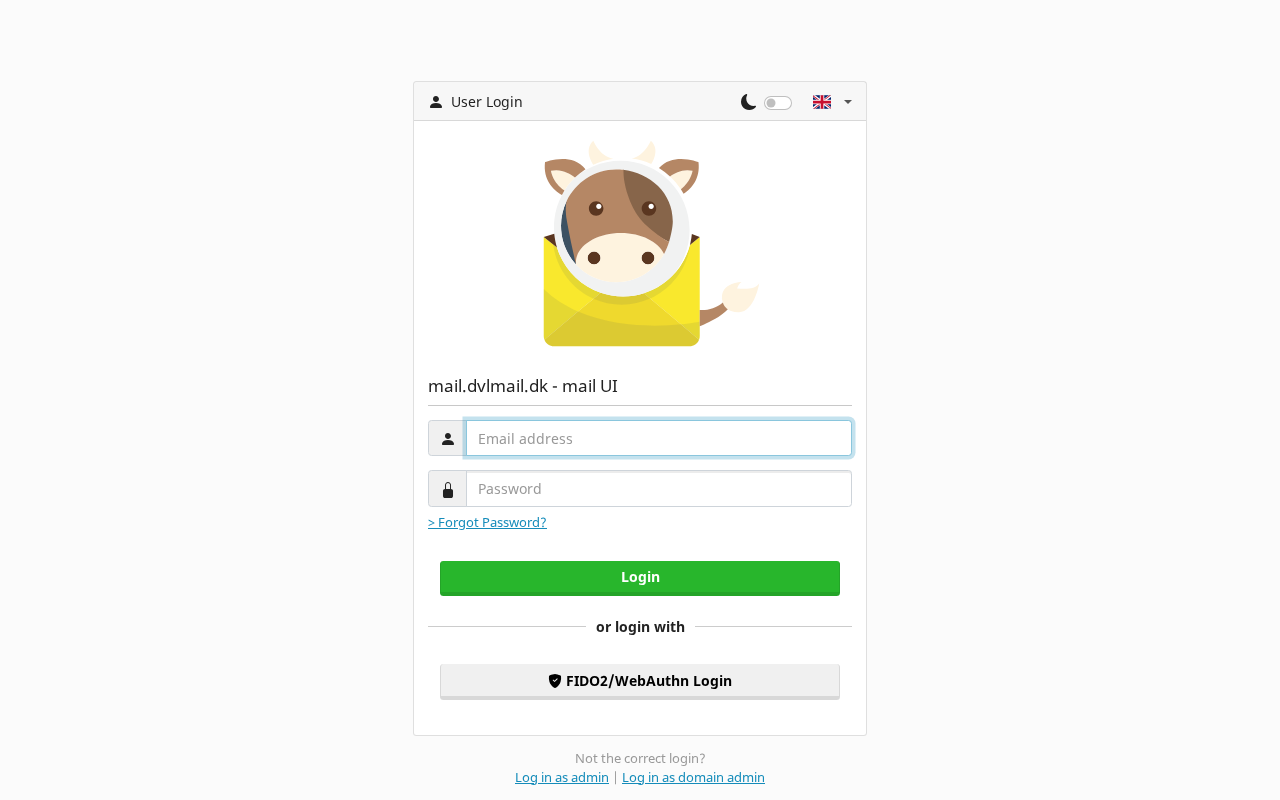Viewport: 1280px width, 800px height.
Task: Open the Log in as domain admin link
Action: (x=693, y=777)
